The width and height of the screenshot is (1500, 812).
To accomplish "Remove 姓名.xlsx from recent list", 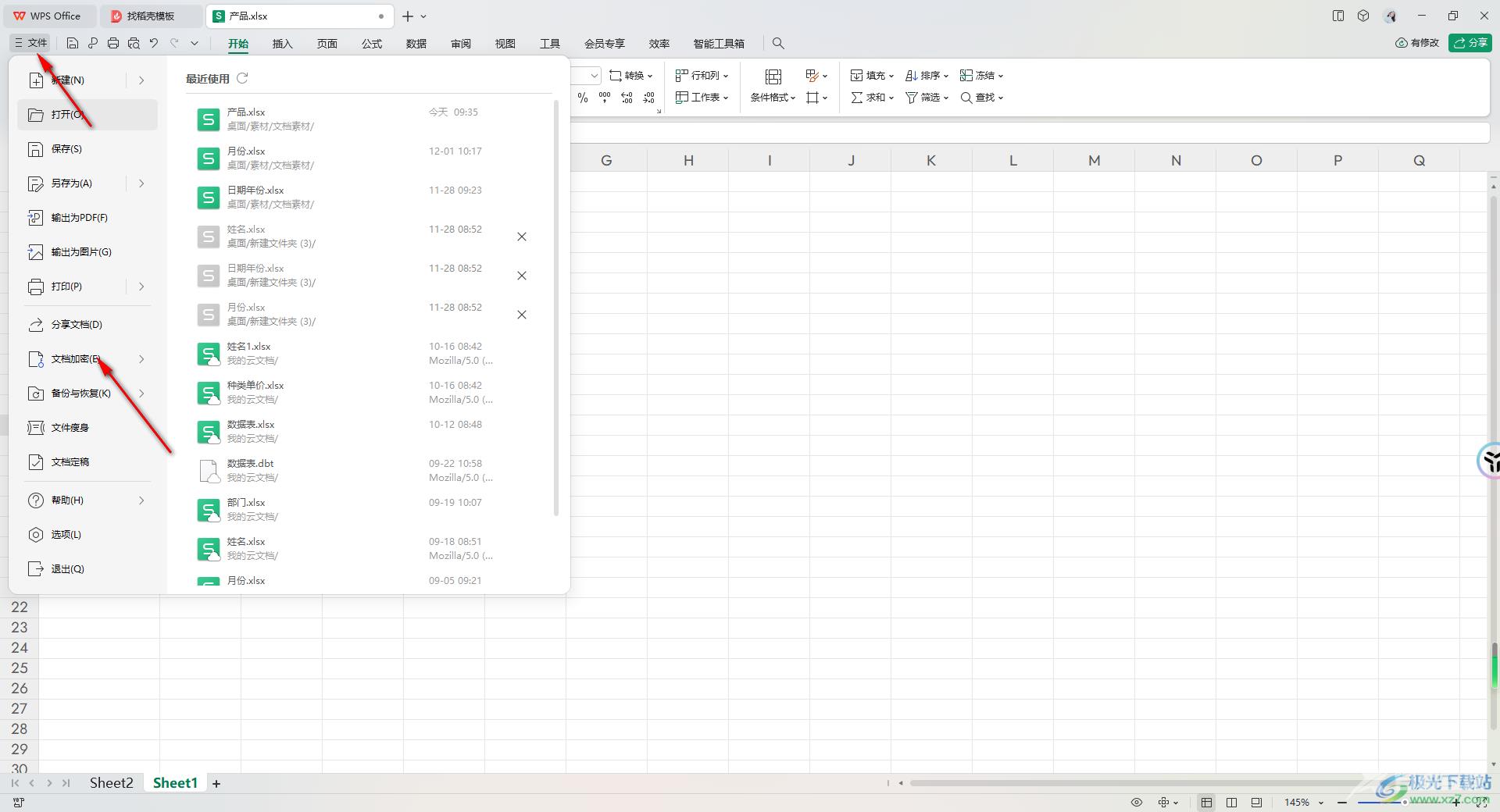I will pos(522,237).
